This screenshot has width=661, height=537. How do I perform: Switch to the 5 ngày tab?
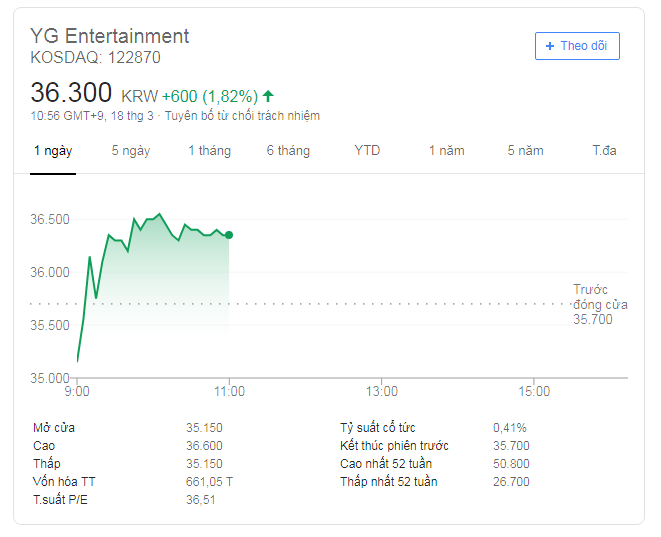[130, 151]
